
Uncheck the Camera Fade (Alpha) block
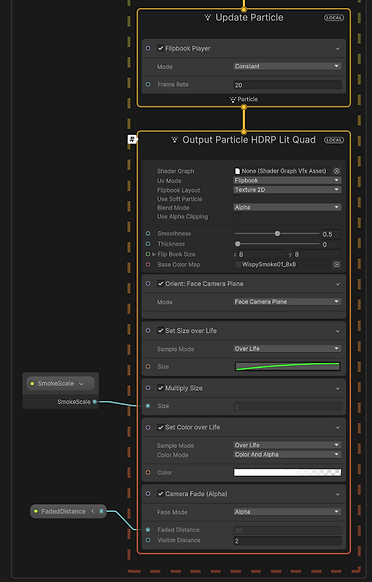pyautogui.click(x=160, y=494)
